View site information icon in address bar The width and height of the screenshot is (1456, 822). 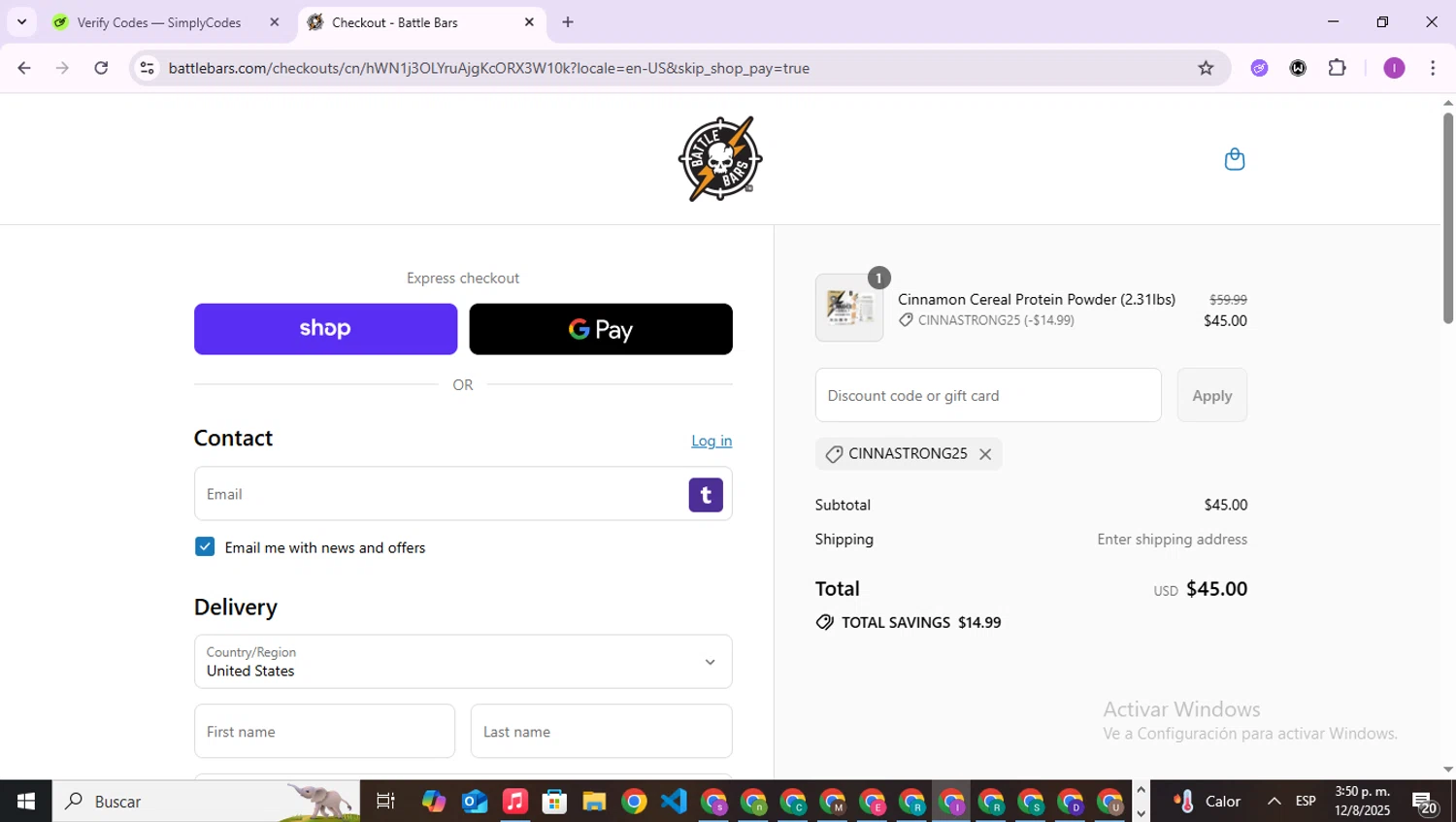(147, 68)
